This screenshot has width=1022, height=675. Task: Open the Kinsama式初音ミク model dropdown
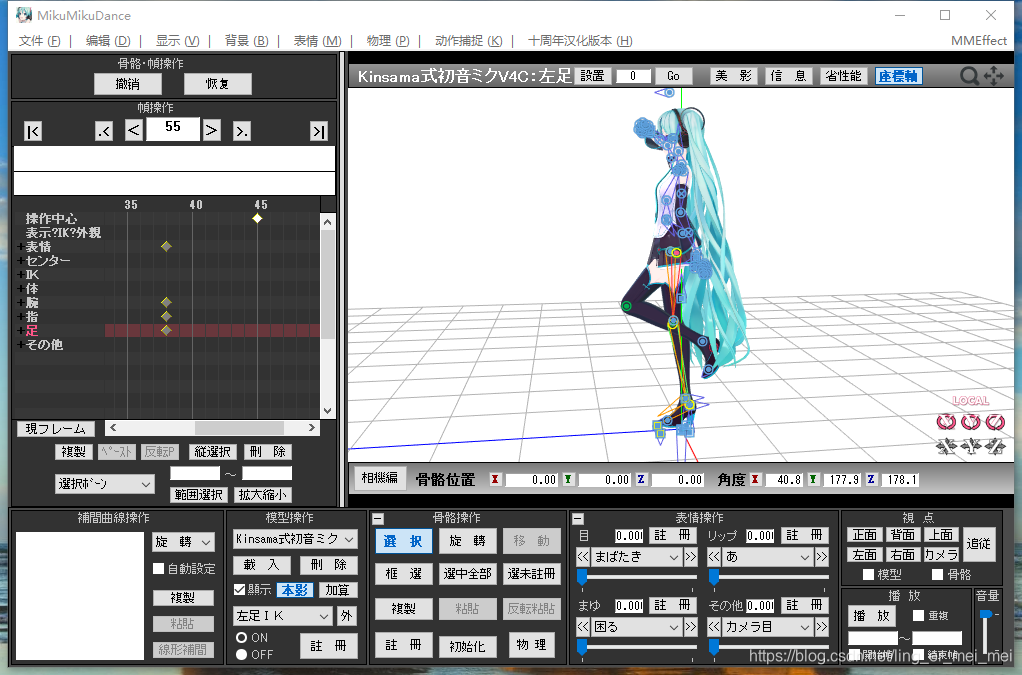(295, 539)
